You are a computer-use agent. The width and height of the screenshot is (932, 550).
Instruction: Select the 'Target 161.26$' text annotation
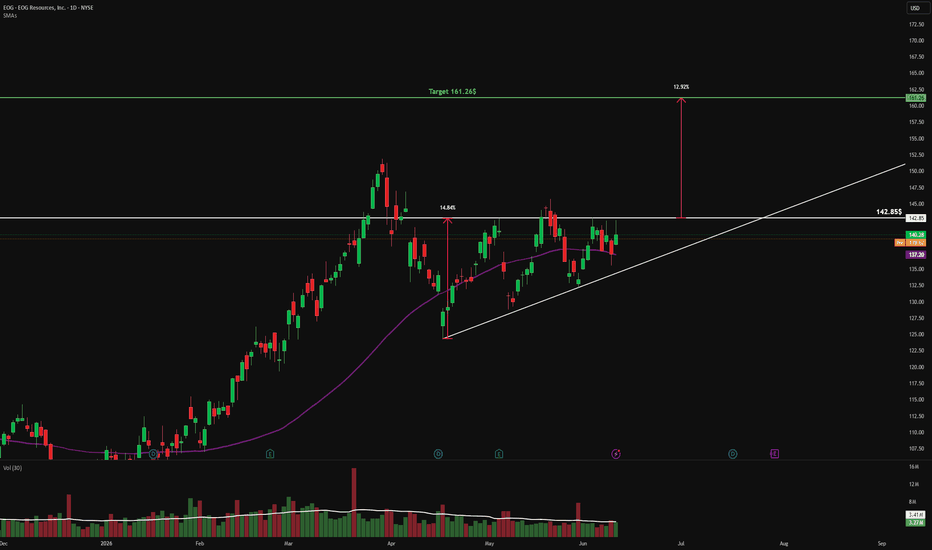coord(452,92)
